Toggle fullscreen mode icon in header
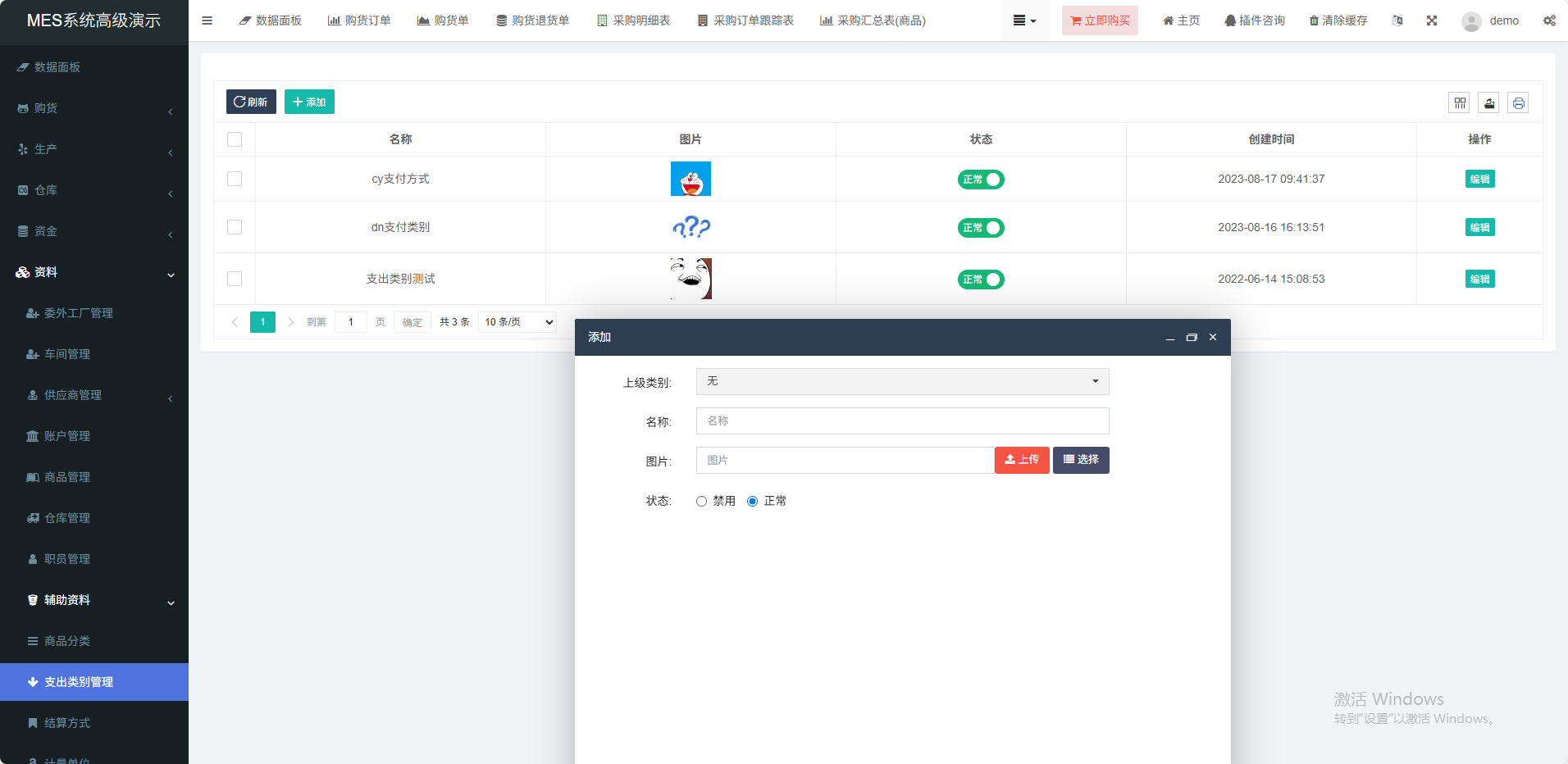The height and width of the screenshot is (764, 1568). [1431, 20]
